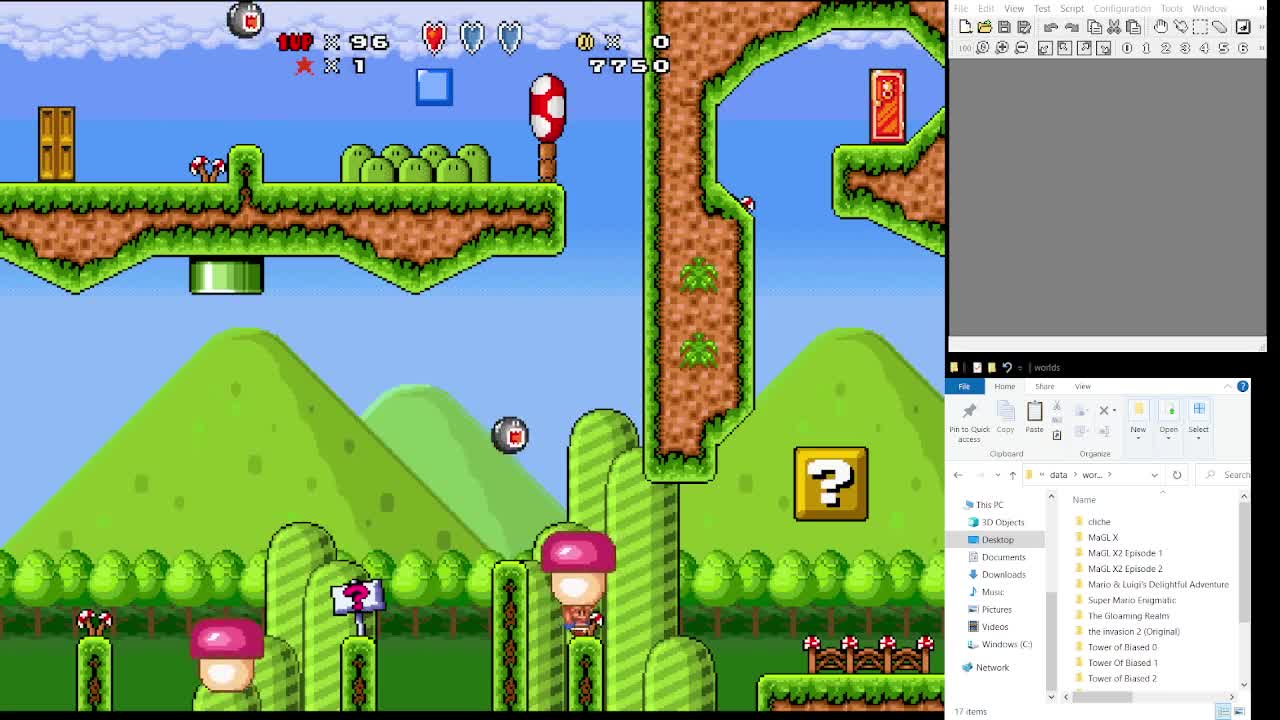Click Pin to Quick access button
This screenshot has width=1280, height=720.
[969, 422]
